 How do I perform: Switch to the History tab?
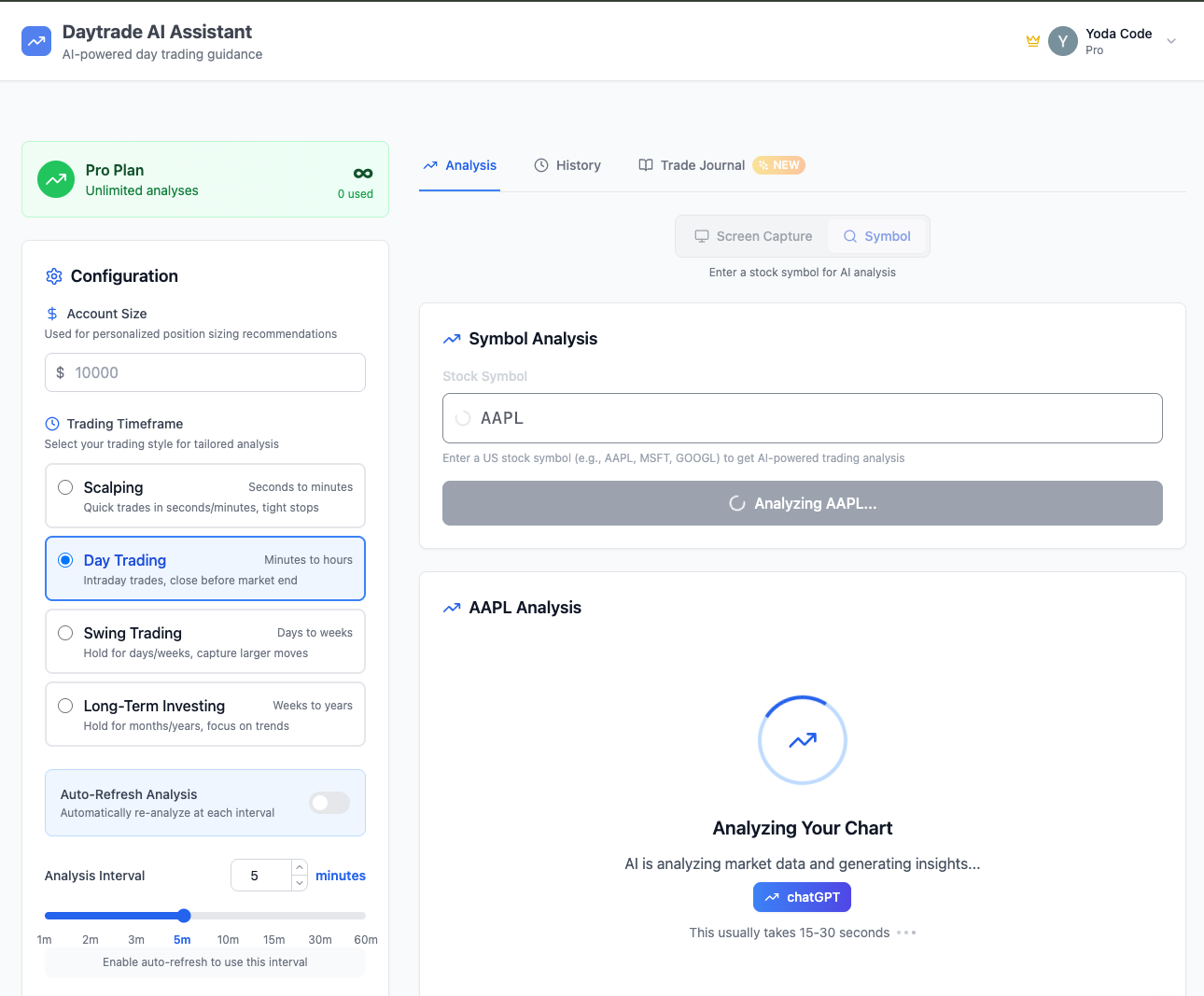[567, 165]
